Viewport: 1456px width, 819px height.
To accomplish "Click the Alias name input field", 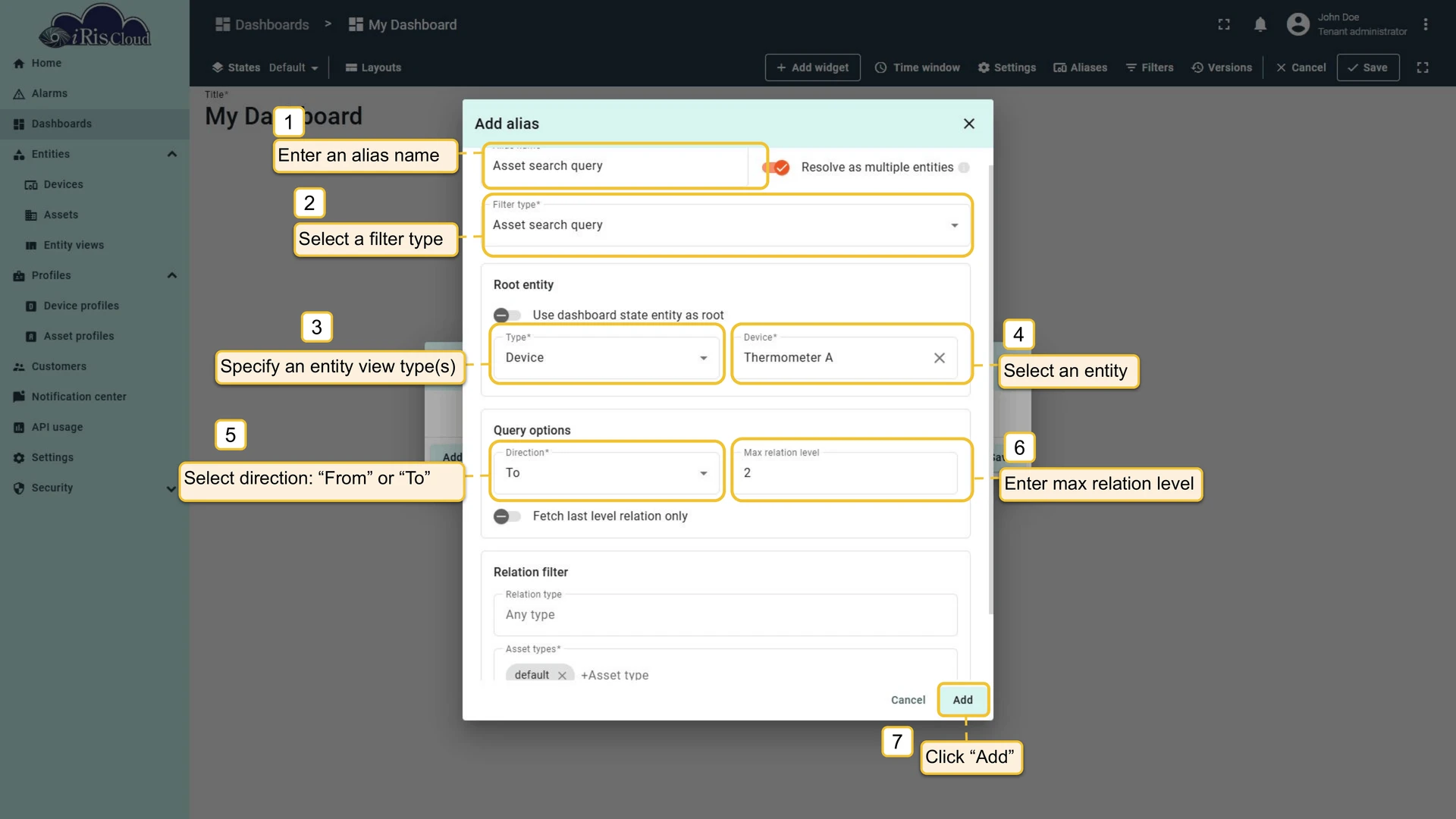I will pyautogui.click(x=616, y=165).
